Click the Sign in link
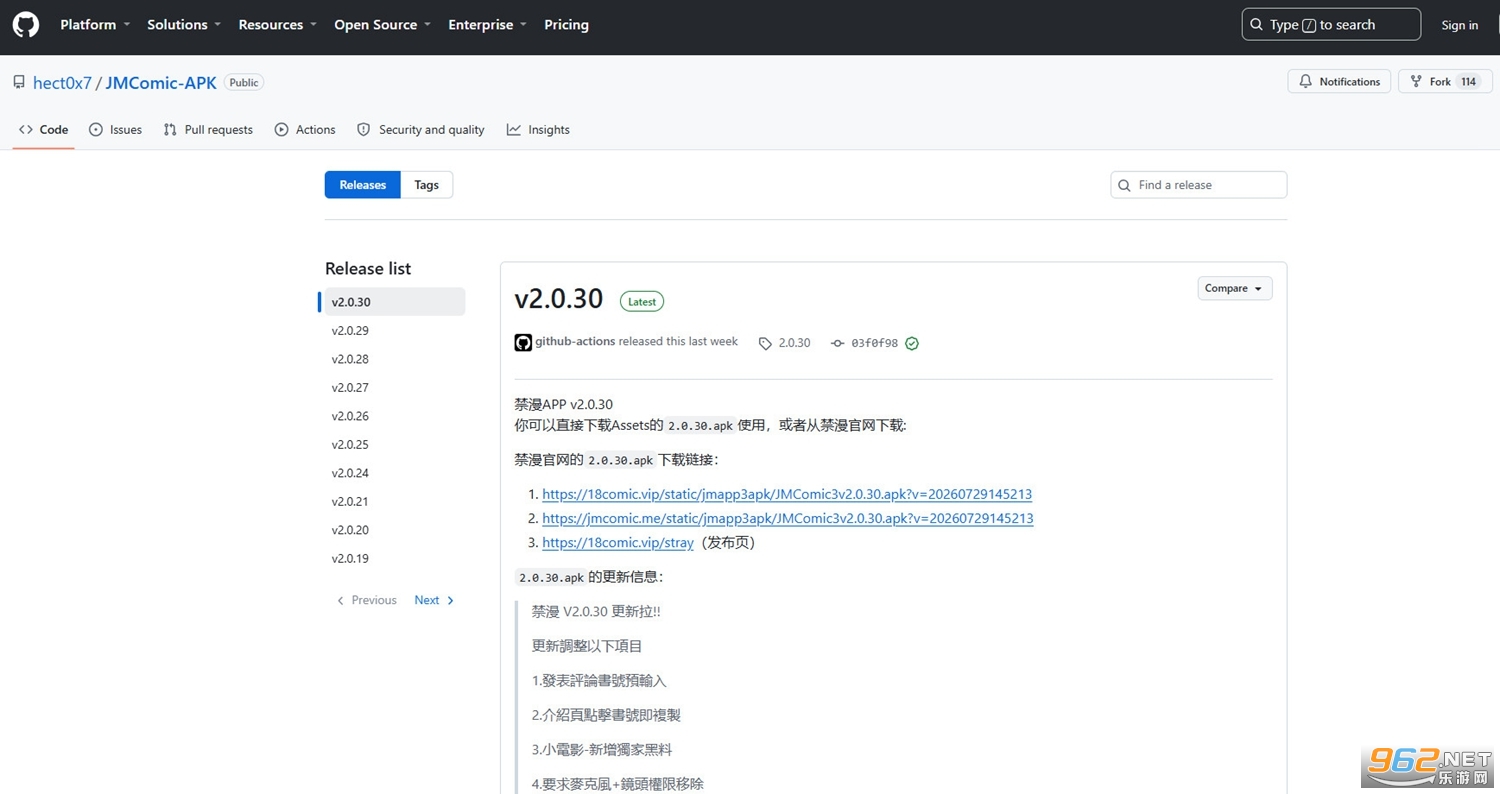 coord(1460,25)
